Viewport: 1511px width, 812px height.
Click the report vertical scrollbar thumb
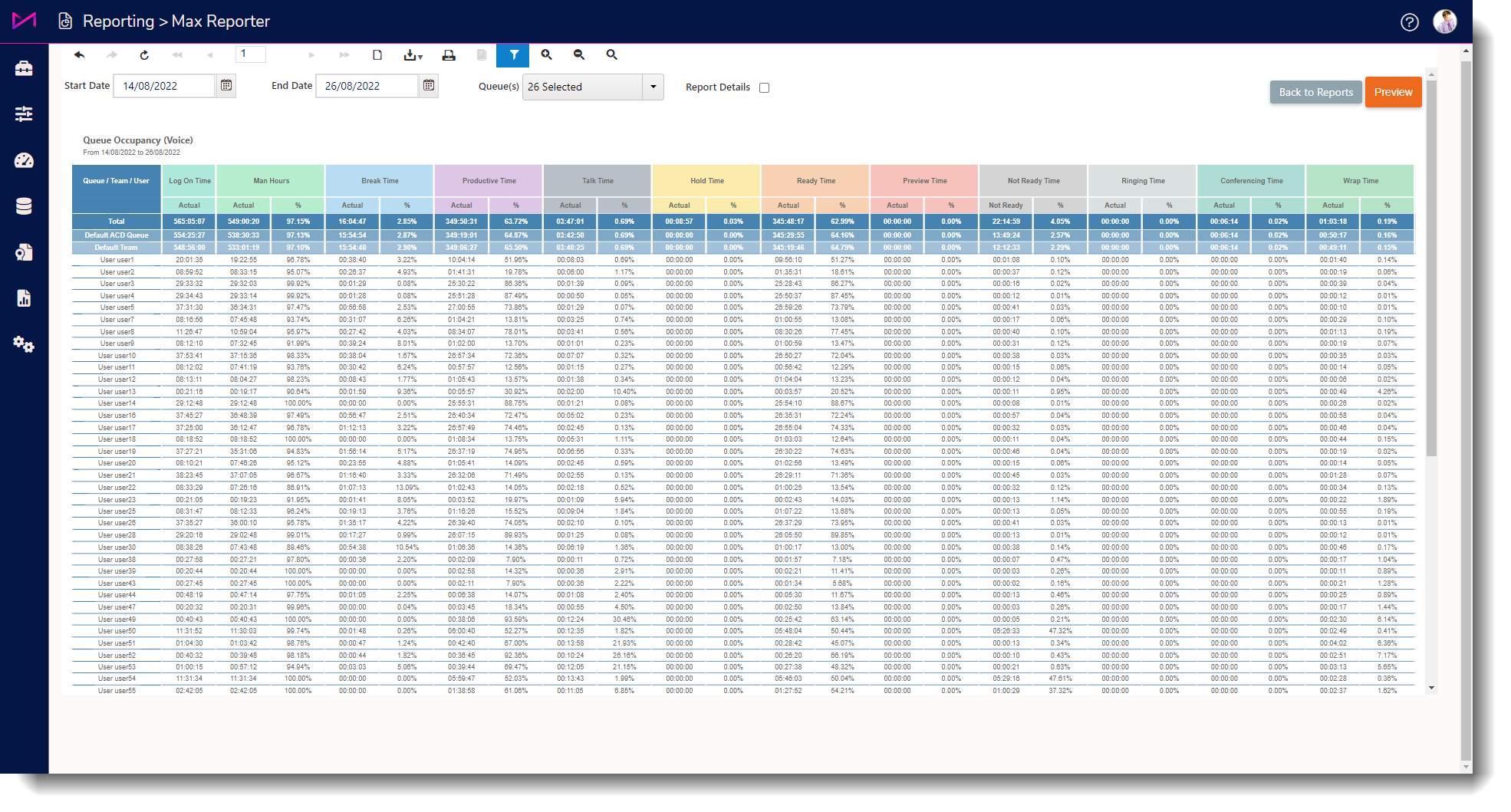1431,268
